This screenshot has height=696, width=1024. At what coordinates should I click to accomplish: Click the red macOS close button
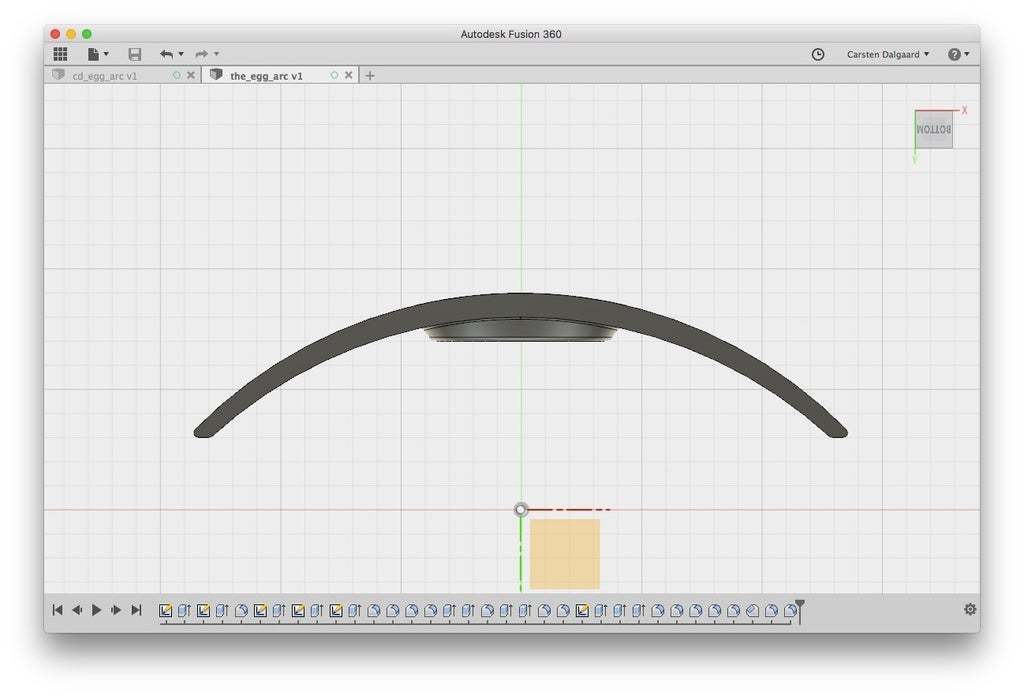[x=56, y=34]
